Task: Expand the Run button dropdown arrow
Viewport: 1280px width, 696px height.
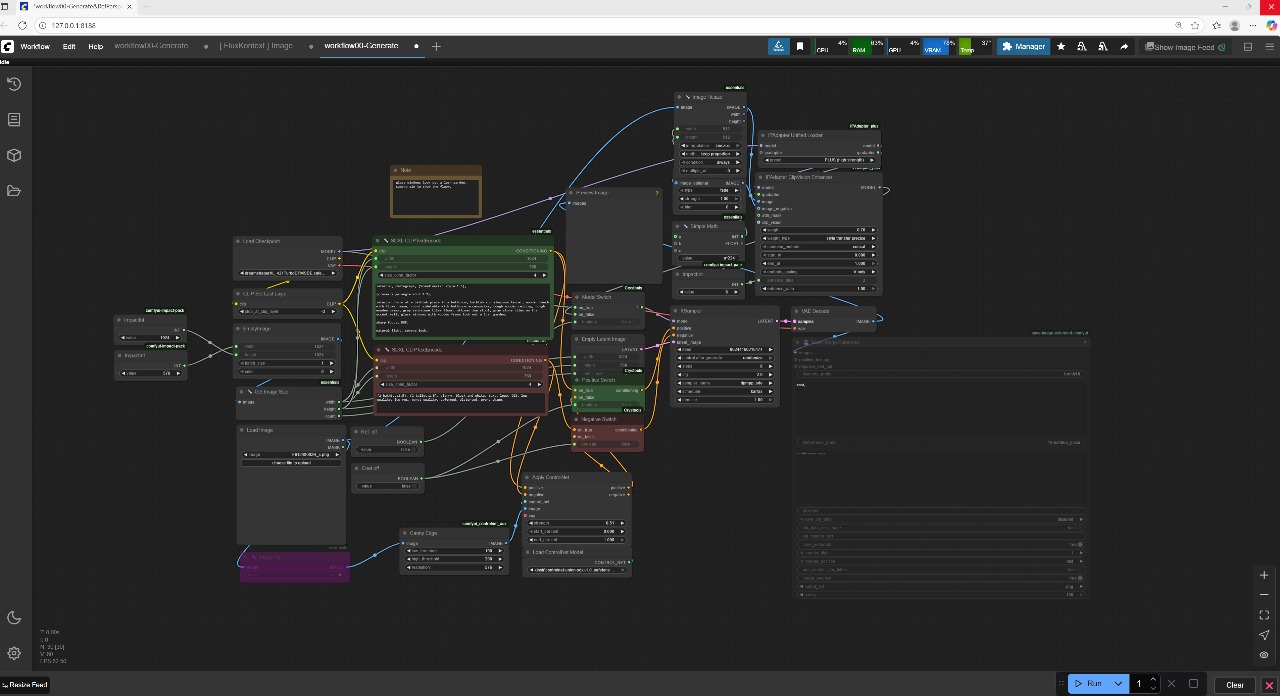Action: pos(1118,684)
